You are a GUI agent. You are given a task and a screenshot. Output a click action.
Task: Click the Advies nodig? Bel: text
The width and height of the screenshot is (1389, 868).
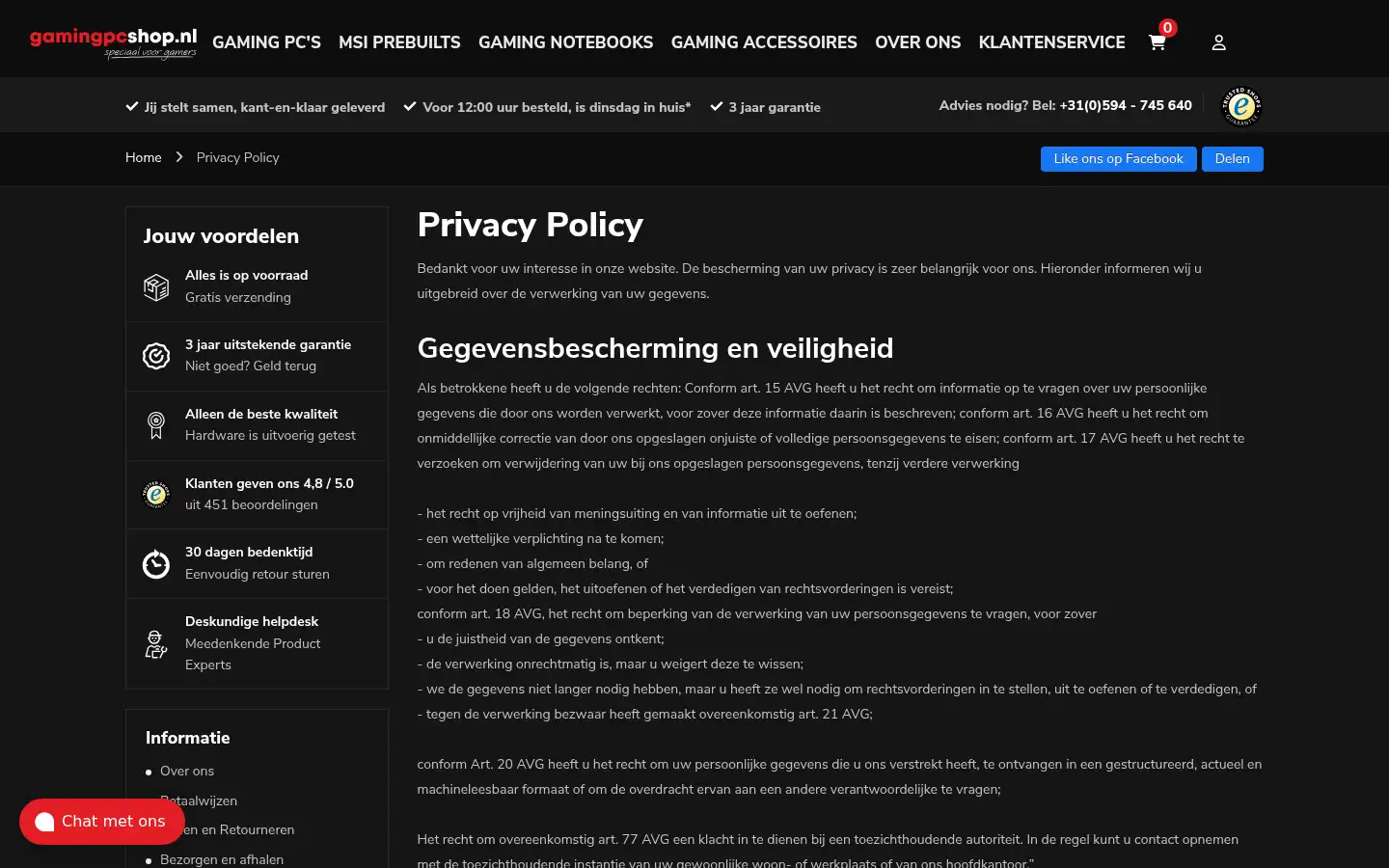pyautogui.click(x=997, y=105)
